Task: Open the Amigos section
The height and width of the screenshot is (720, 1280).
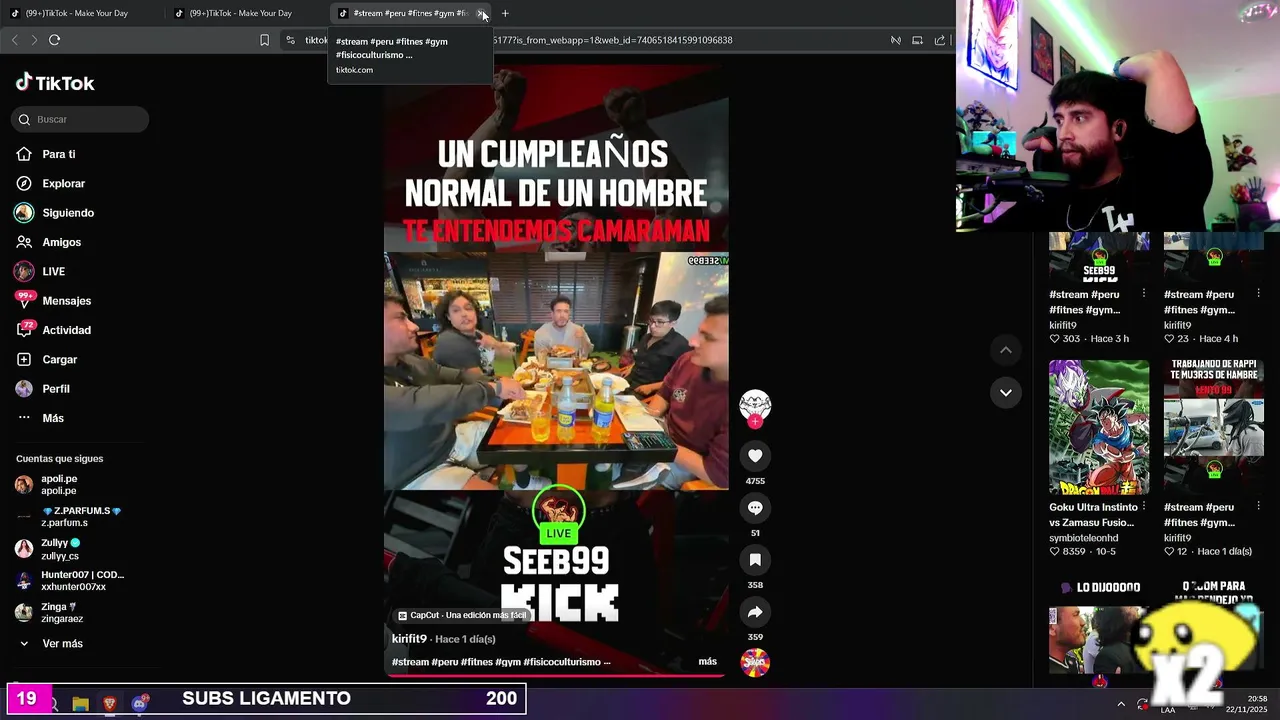Action: coord(48,242)
